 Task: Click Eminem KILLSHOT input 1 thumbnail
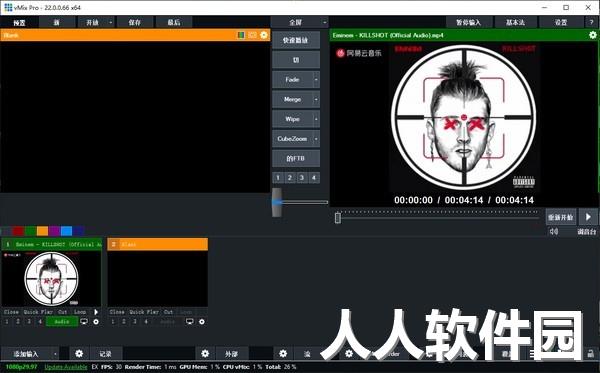pos(51,279)
